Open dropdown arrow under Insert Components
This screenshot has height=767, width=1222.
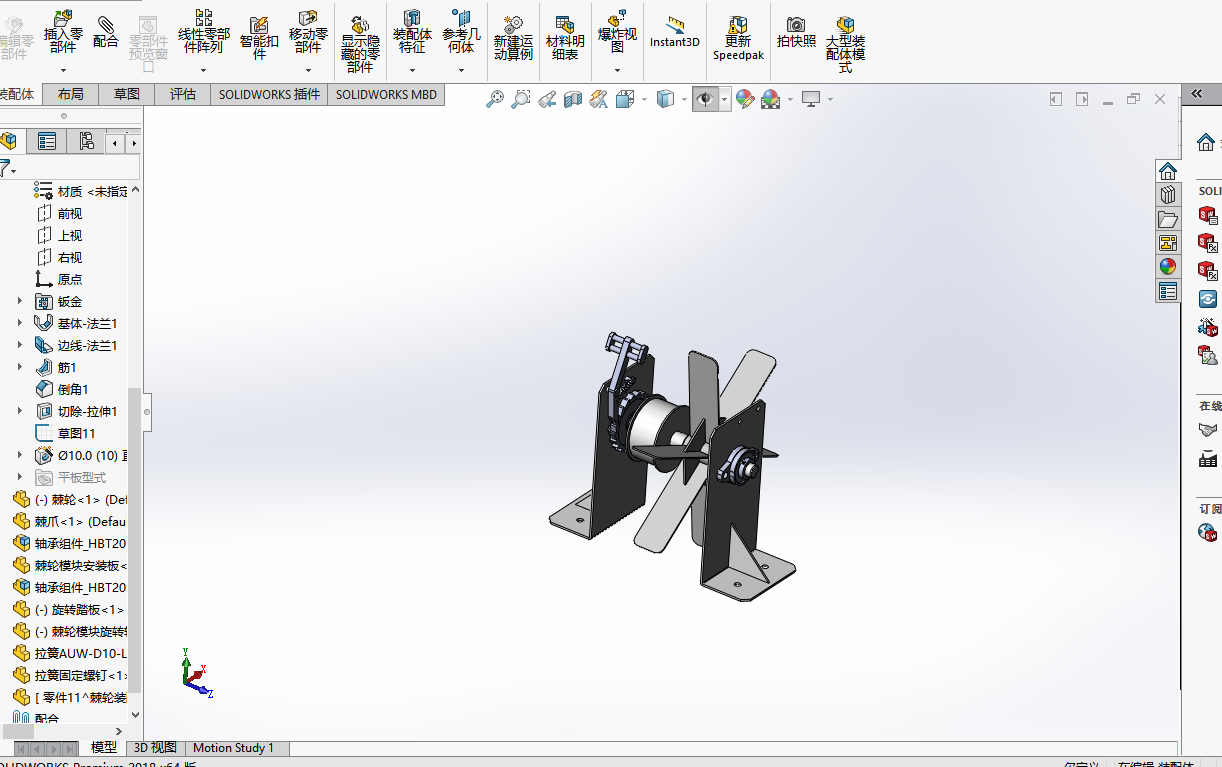pos(63,70)
